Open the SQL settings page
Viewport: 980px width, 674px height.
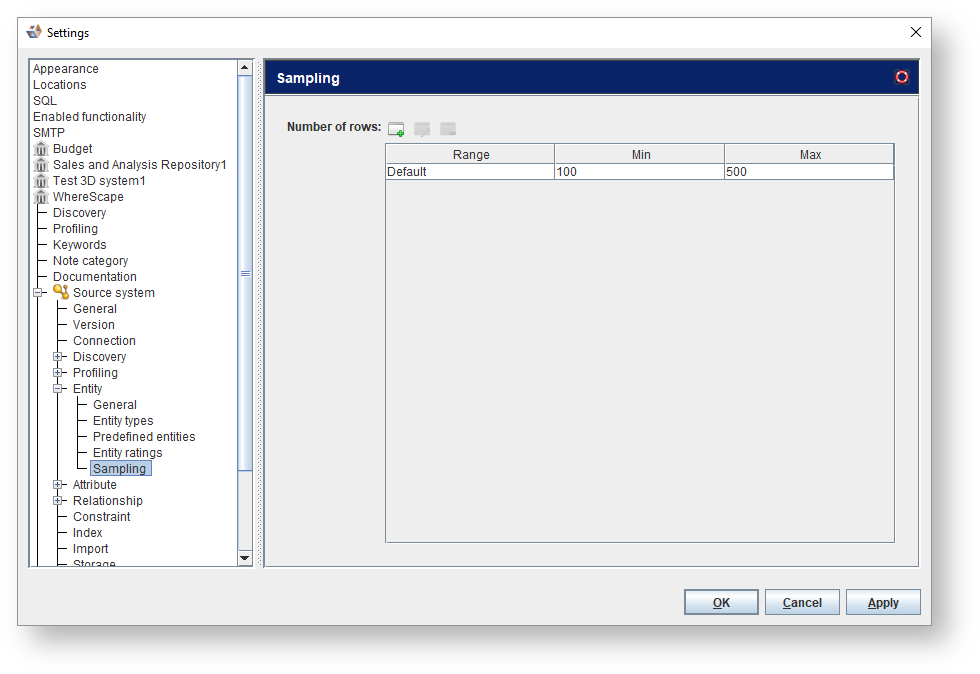(45, 101)
